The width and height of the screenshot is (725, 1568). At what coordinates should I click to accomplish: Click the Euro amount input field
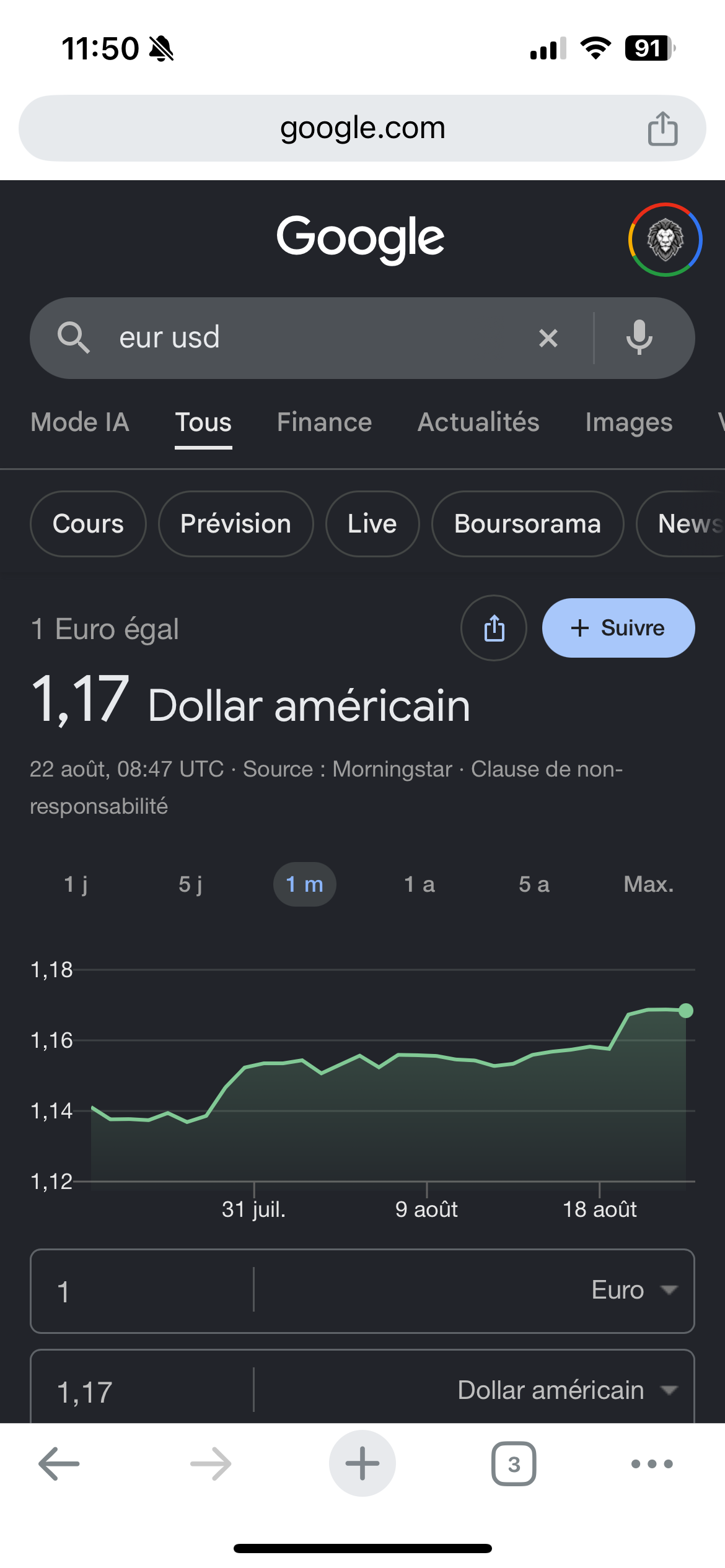coord(143,1292)
